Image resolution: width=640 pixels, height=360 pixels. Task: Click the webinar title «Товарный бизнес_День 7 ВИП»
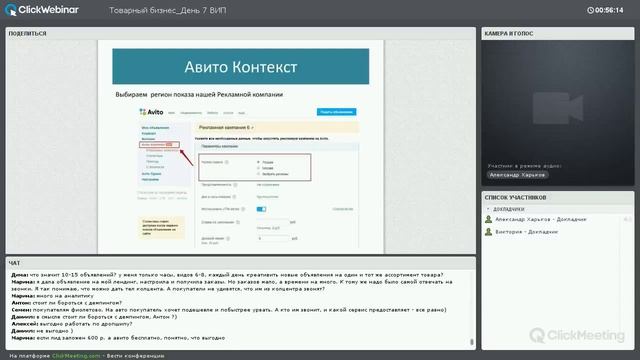pos(167,10)
